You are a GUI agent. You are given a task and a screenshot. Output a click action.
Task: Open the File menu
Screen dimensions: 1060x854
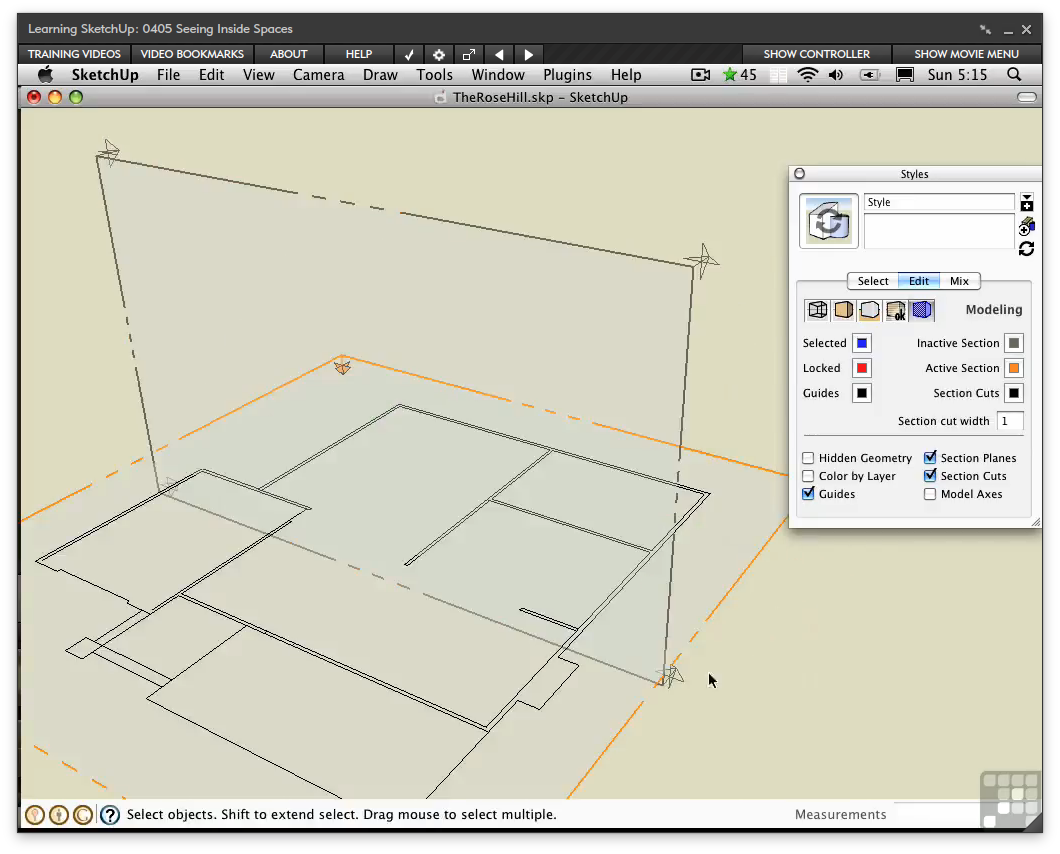168,74
